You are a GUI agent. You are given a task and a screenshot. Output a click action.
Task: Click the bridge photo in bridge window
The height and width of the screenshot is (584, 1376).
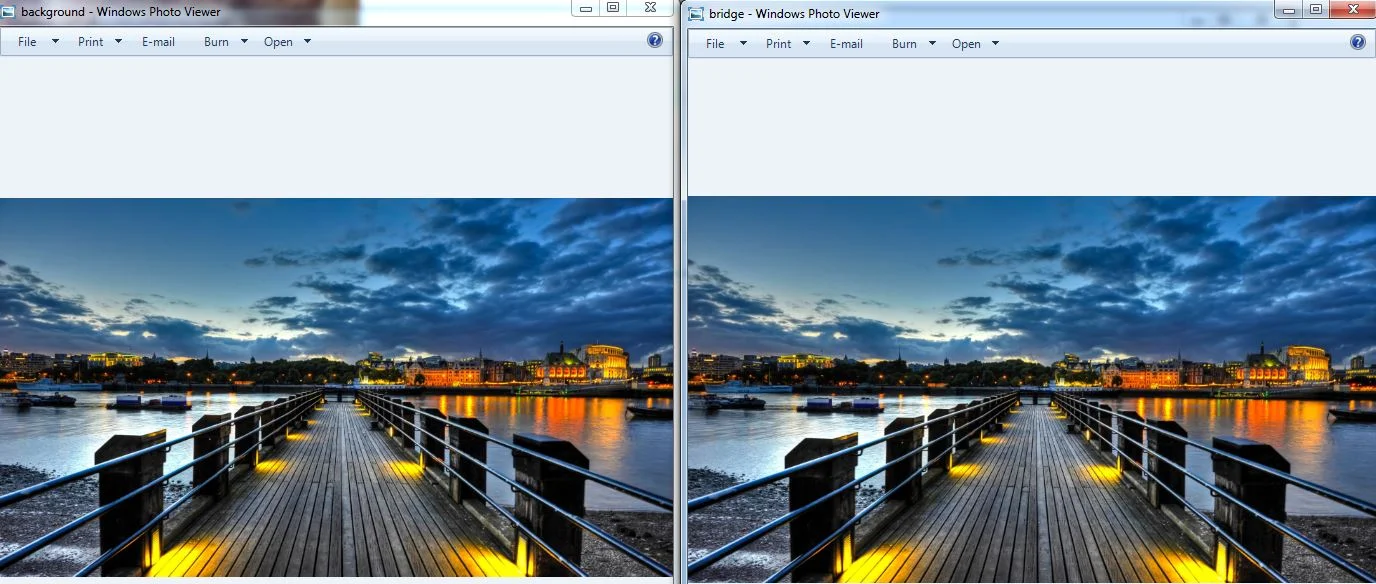1032,390
